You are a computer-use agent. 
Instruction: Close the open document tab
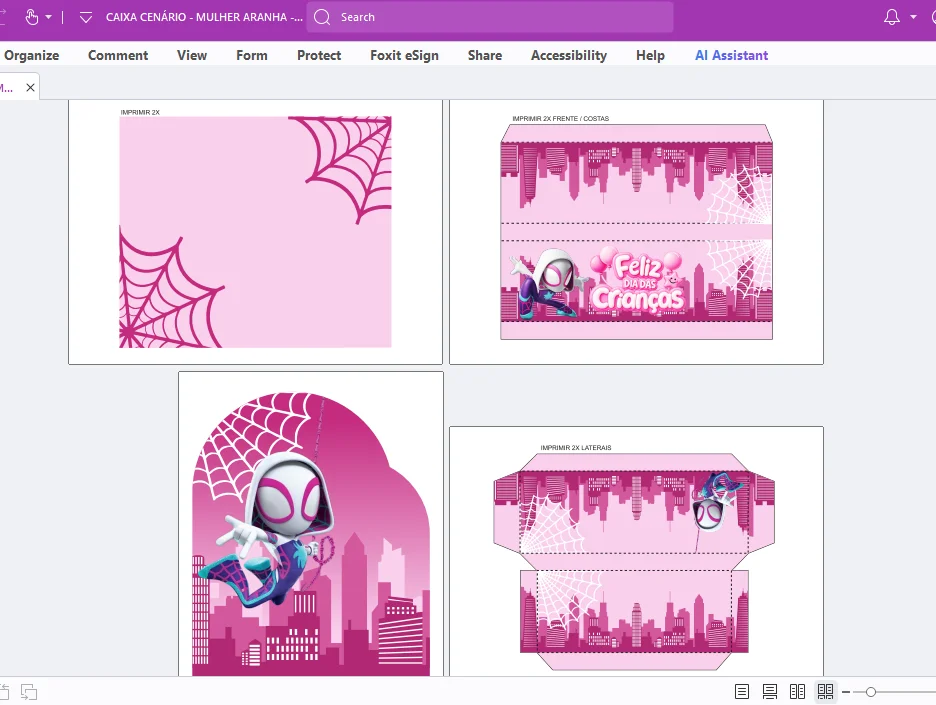[x=30, y=88]
